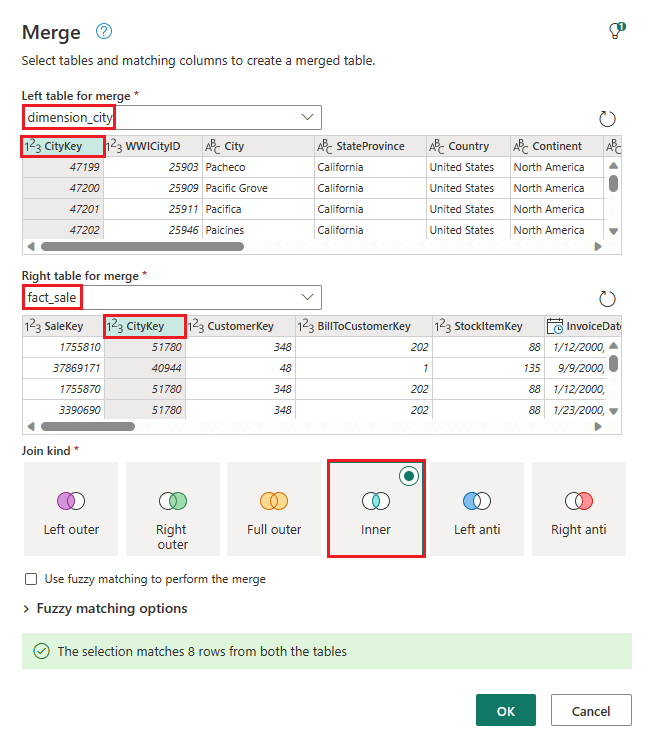Select CityKey column in dimension_city table
Screen dimensions: 656x751
[x=63, y=146]
